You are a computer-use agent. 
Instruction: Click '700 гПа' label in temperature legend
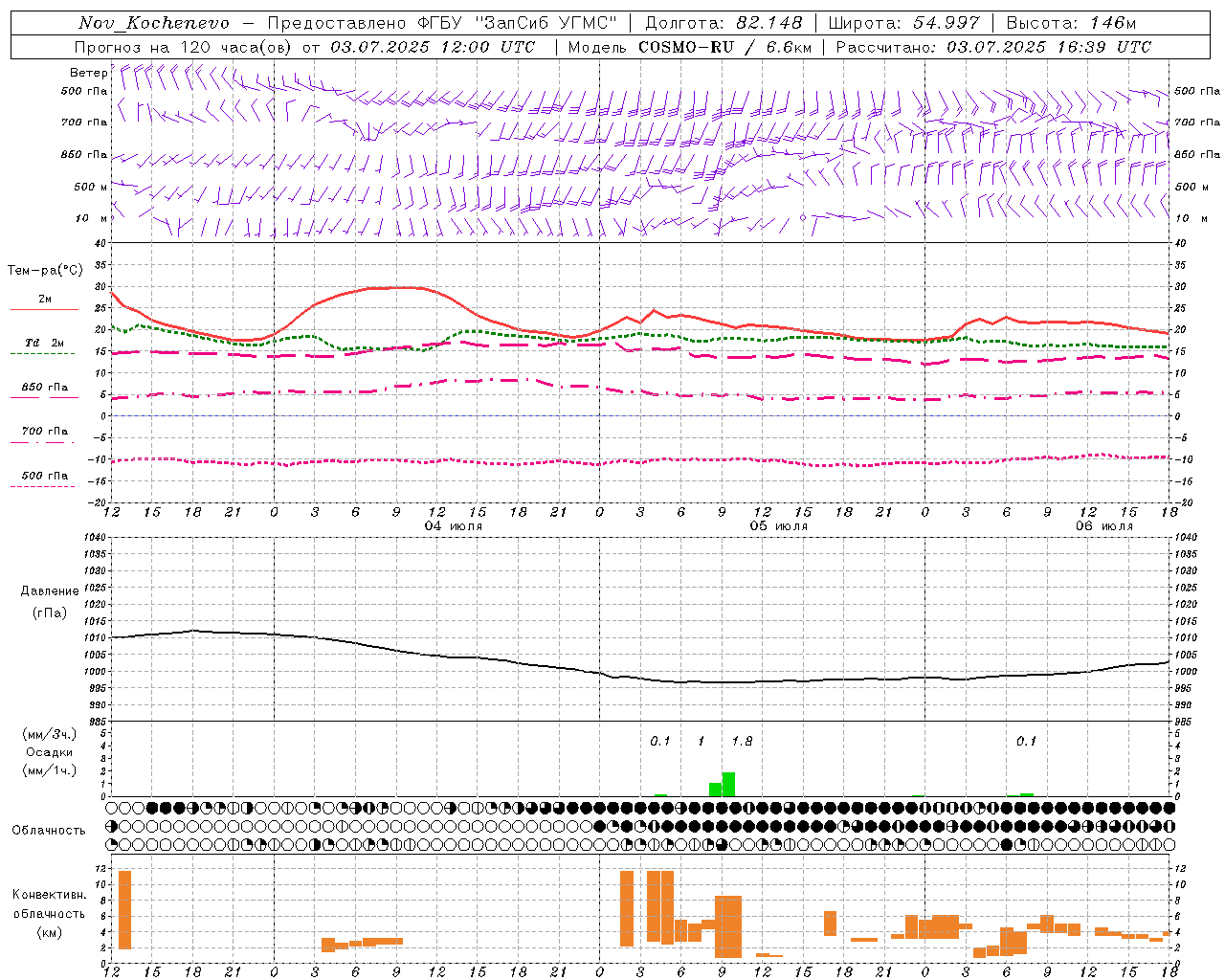[x=45, y=431]
